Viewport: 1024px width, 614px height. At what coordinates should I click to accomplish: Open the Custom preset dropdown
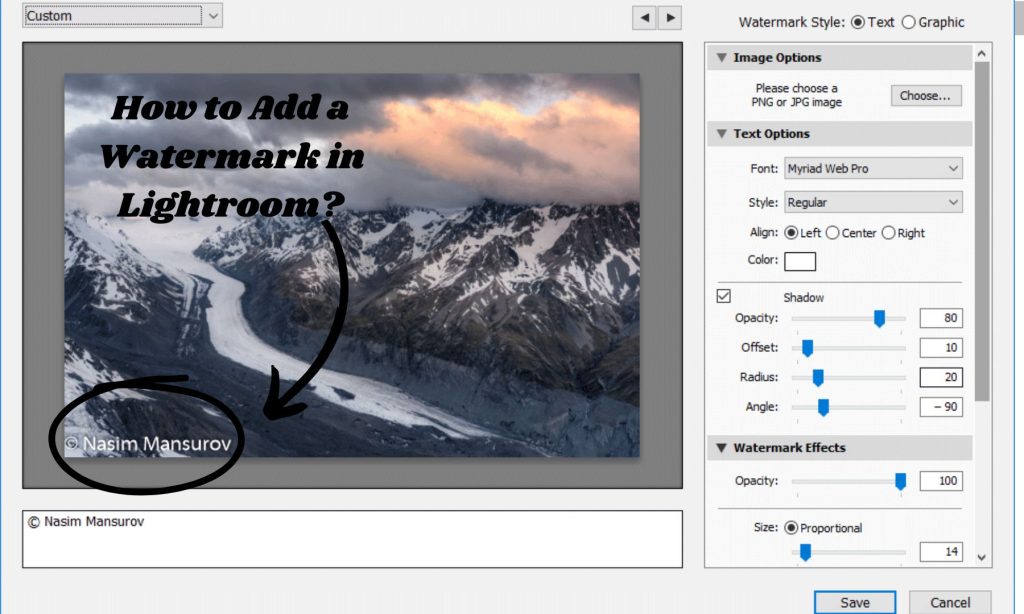pyautogui.click(x=123, y=16)
